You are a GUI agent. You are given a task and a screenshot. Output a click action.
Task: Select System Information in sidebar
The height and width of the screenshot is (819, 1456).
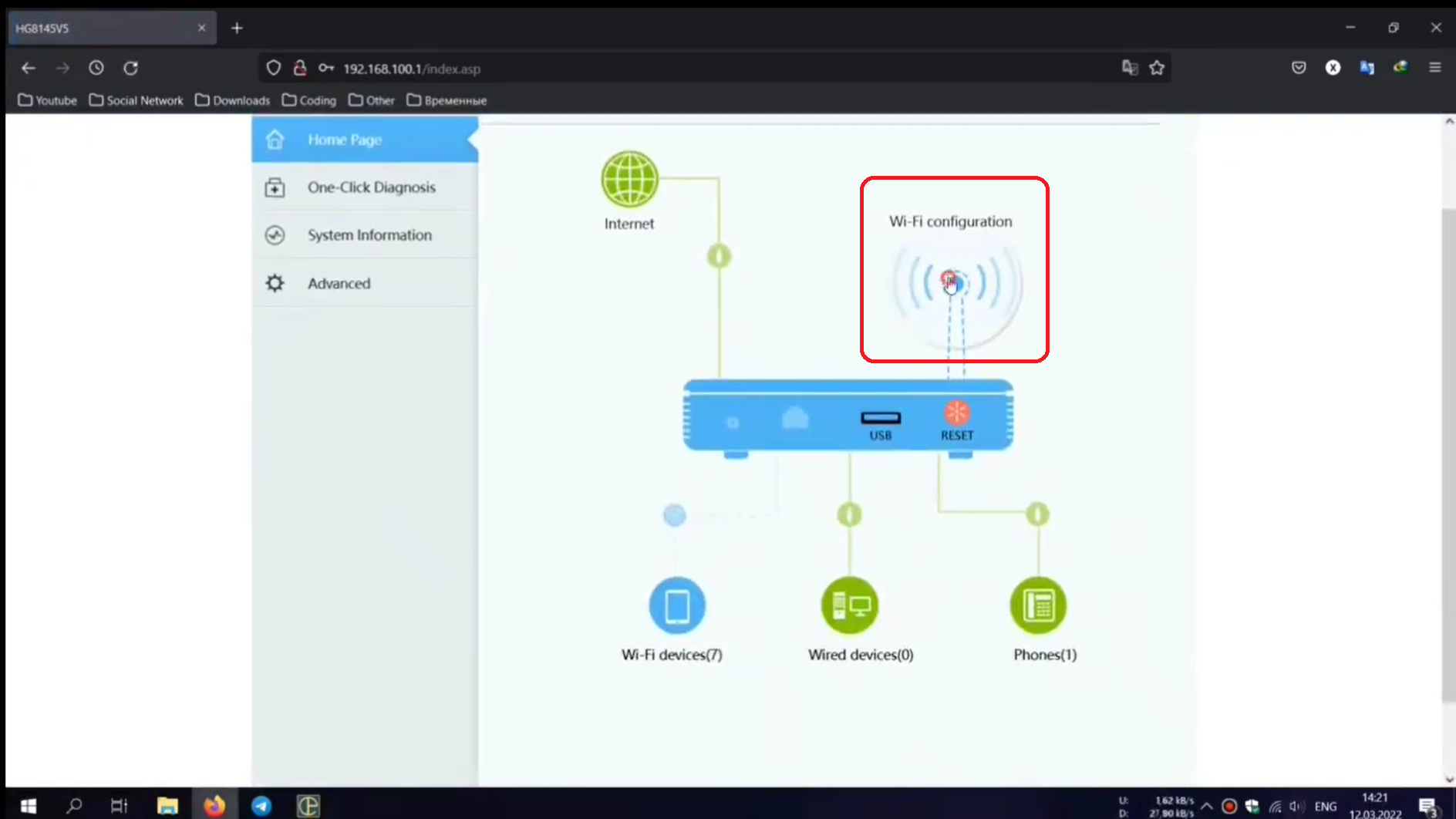pos(369,235)
